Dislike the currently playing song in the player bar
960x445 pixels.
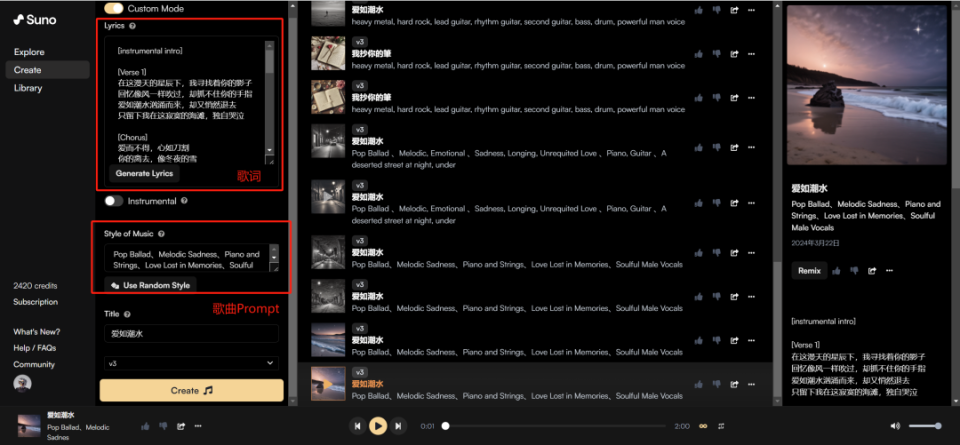[x=163, y=426]
